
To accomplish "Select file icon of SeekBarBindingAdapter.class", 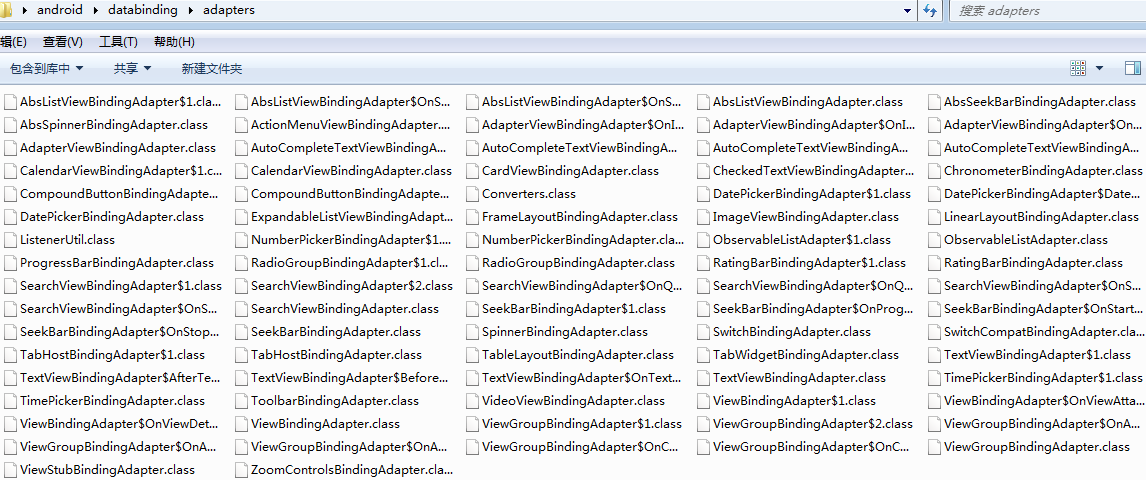I will coord(240,332).
